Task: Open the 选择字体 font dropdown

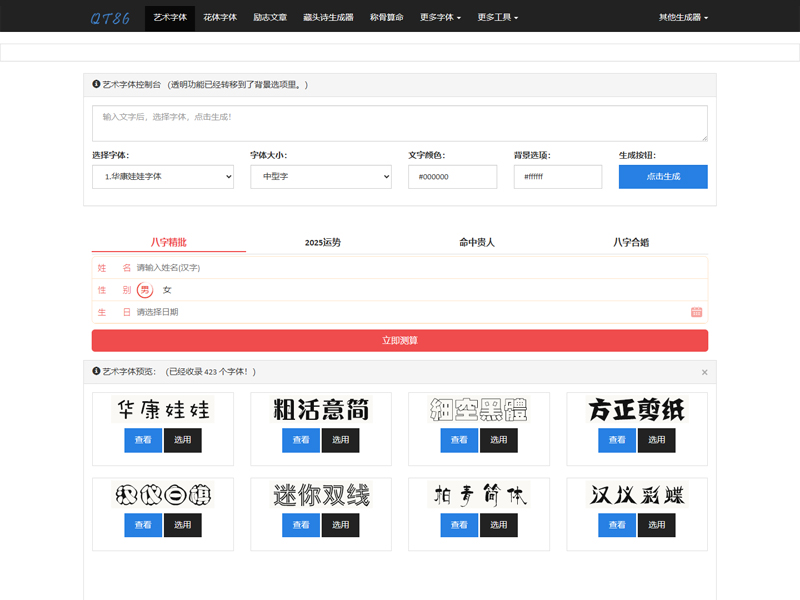Action: coord(163,177)
